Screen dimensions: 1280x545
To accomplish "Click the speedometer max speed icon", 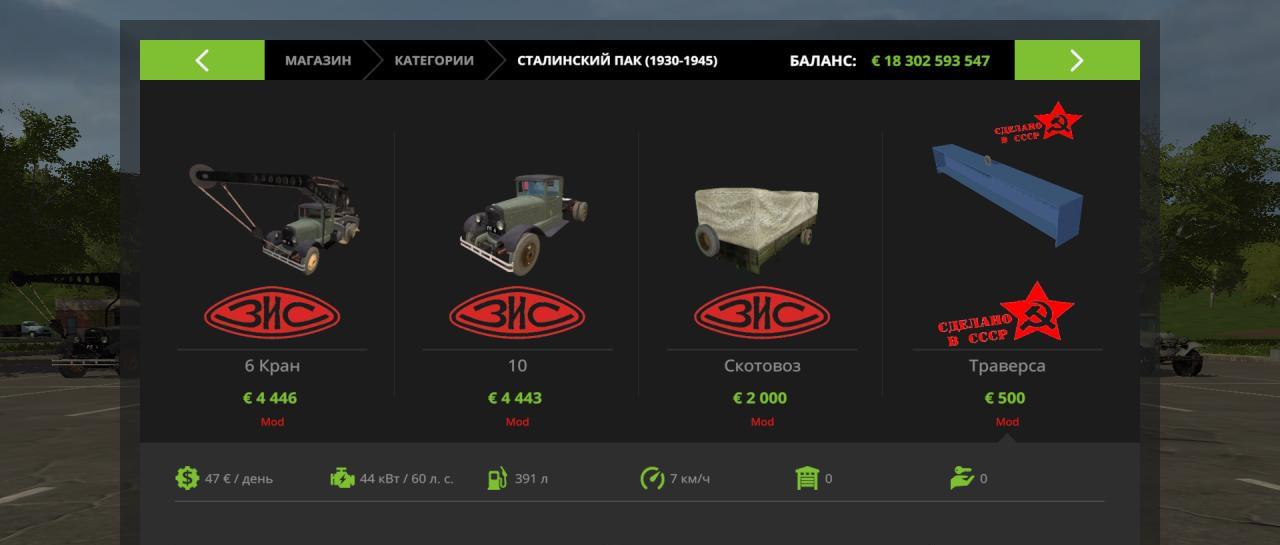I will [652, 478].
